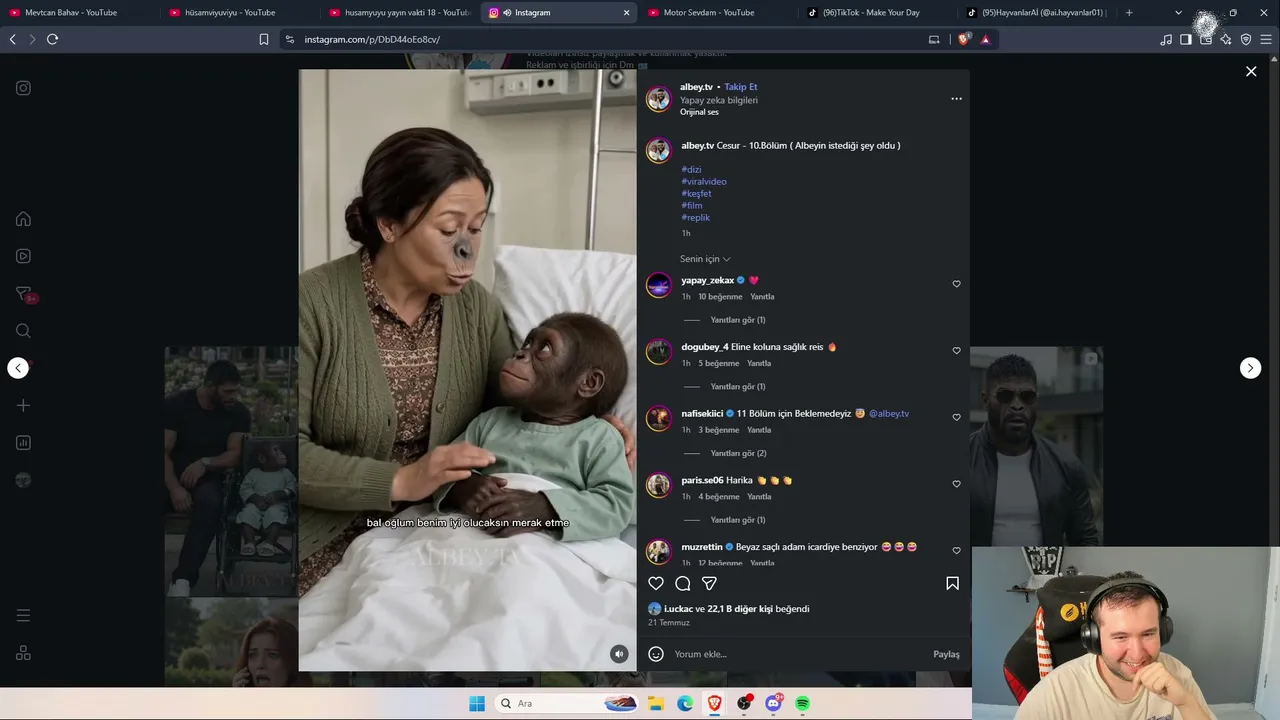Open Instagram search in the sidebar
Viewport: 1280px width, 720px height.
(23, 331)
